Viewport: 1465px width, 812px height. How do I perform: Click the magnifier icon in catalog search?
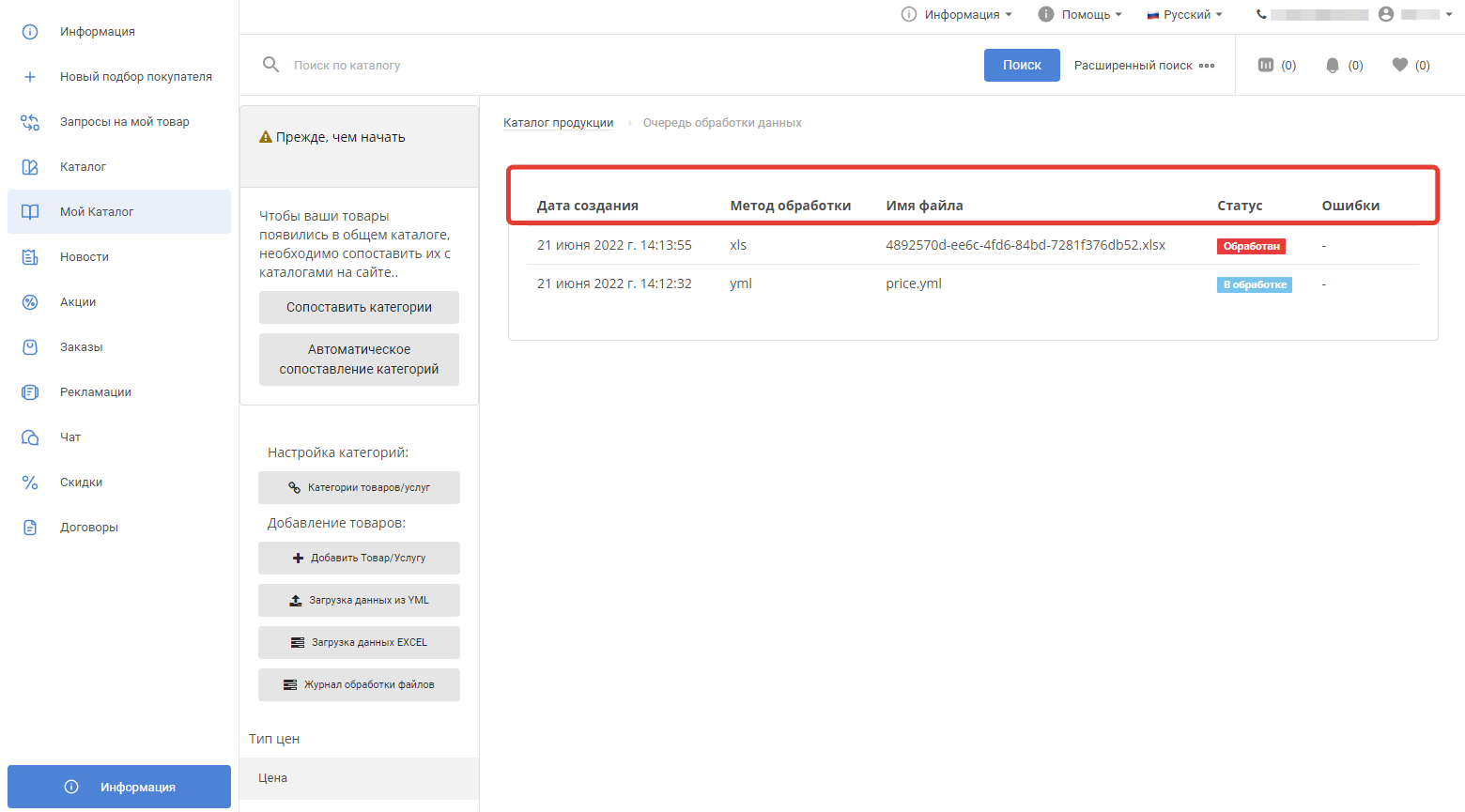[270, 65]
